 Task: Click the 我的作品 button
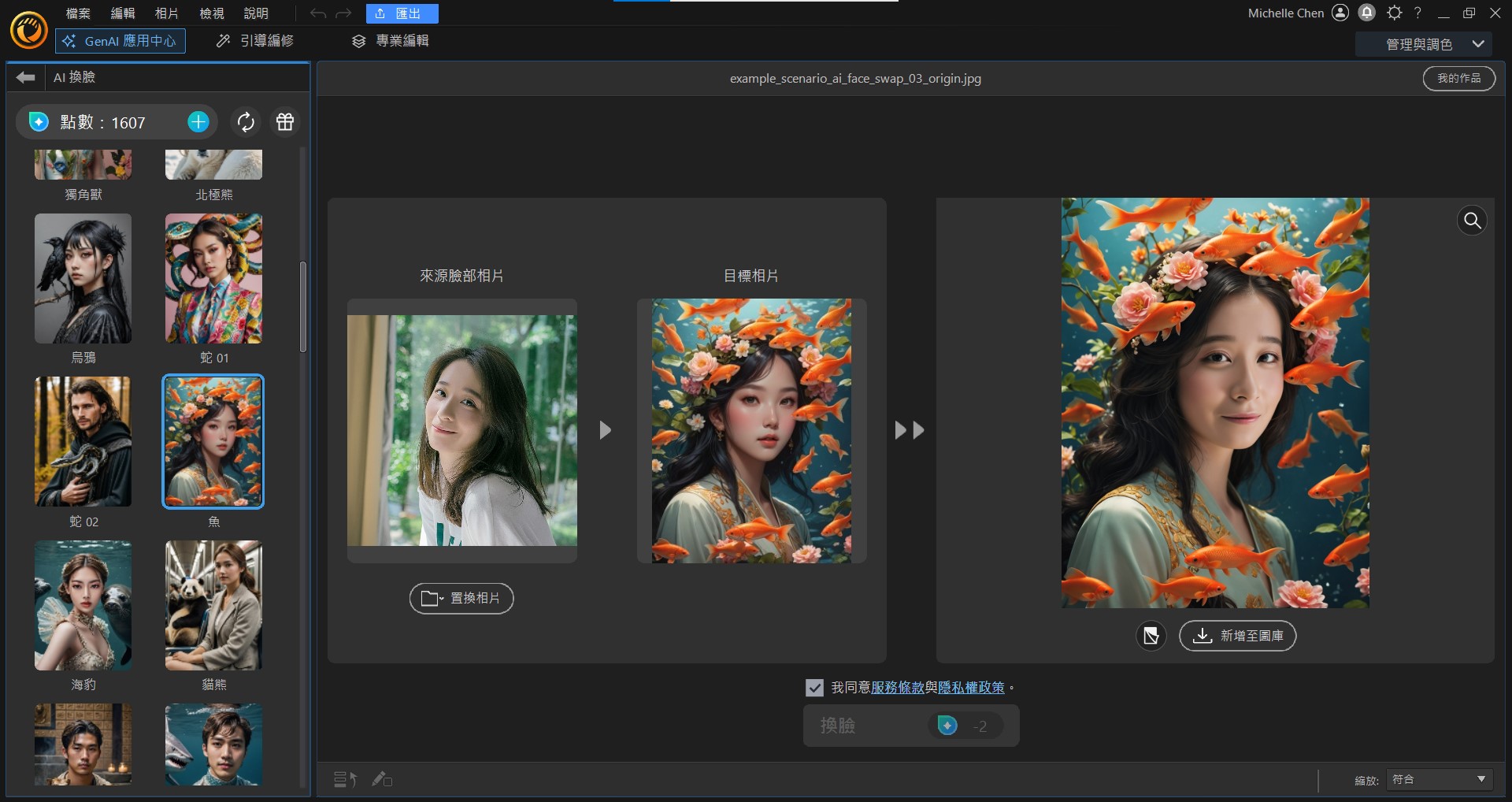coord(1458,79)
